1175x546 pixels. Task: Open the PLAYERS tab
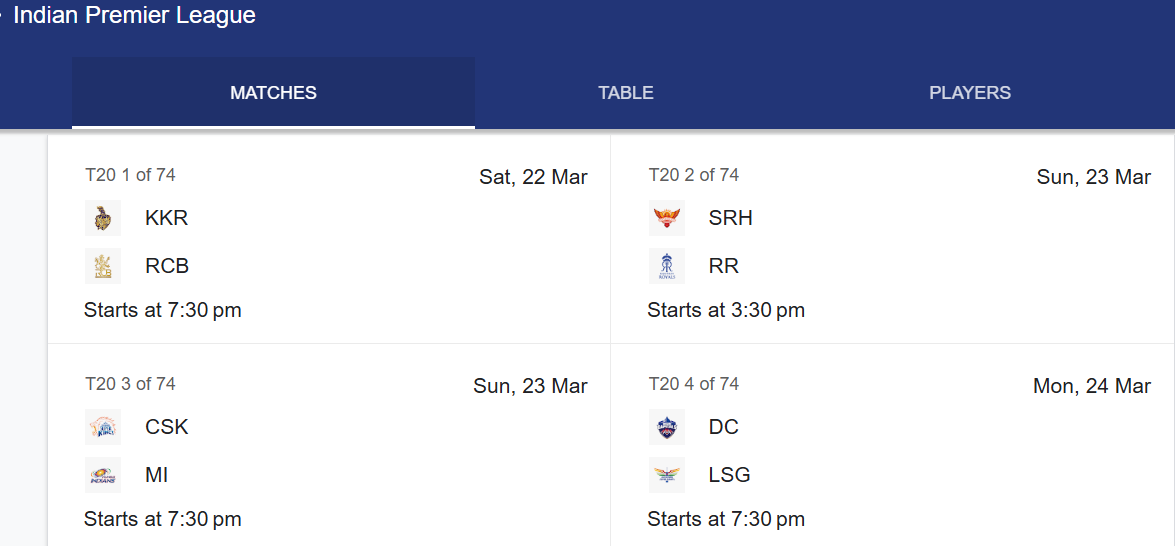point(970,93)
